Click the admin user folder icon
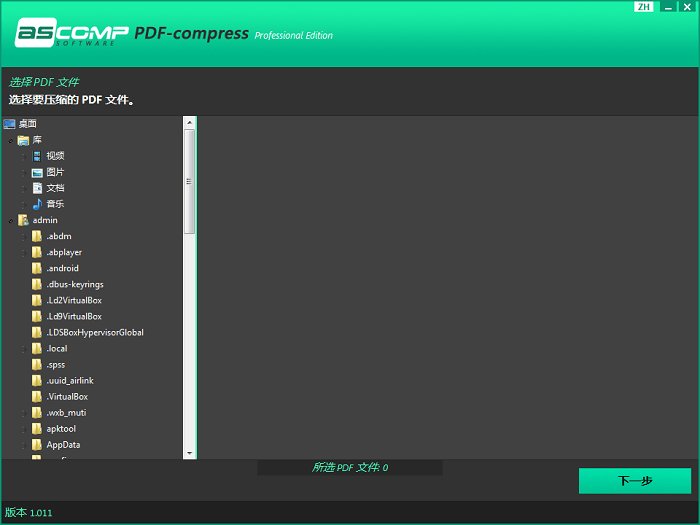The width and height of the screenshot is (700, 525). tap(23, 220)
